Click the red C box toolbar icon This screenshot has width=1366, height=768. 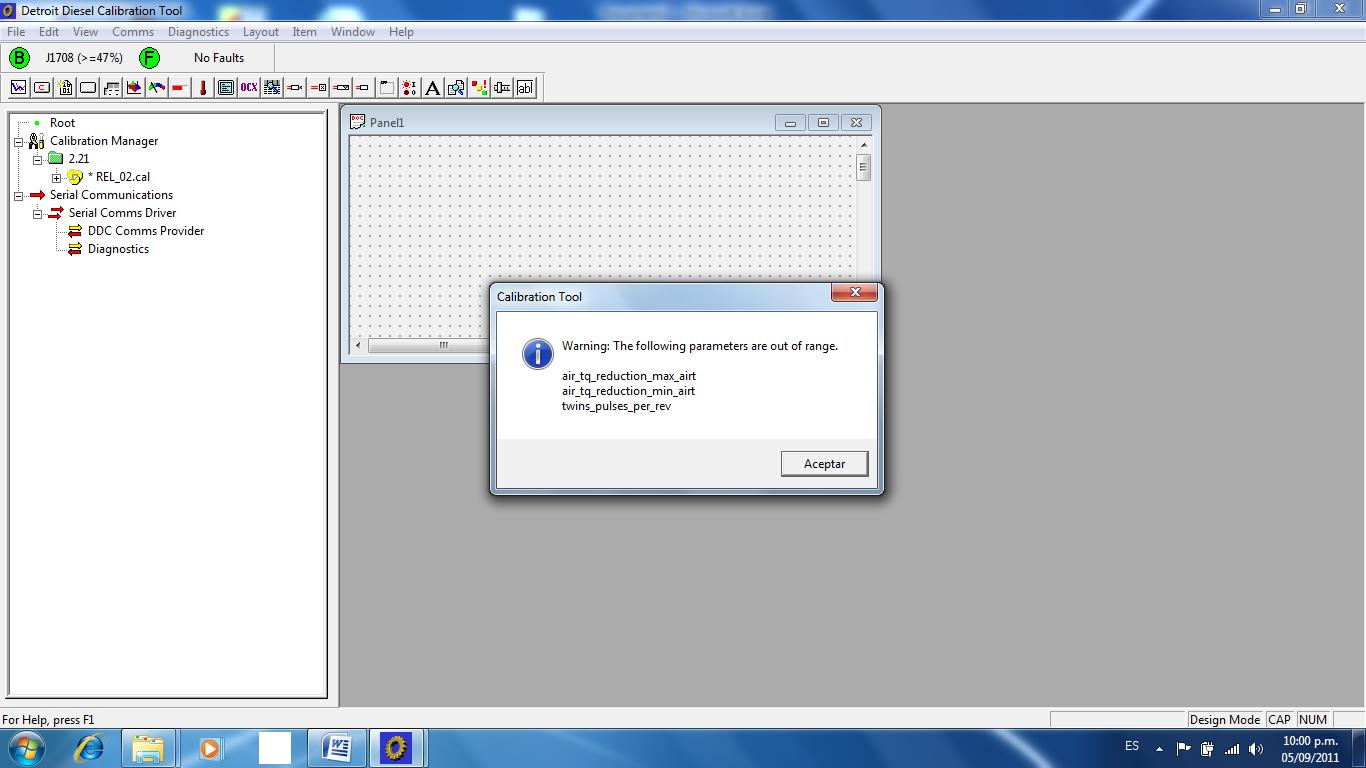pos(42,88)
